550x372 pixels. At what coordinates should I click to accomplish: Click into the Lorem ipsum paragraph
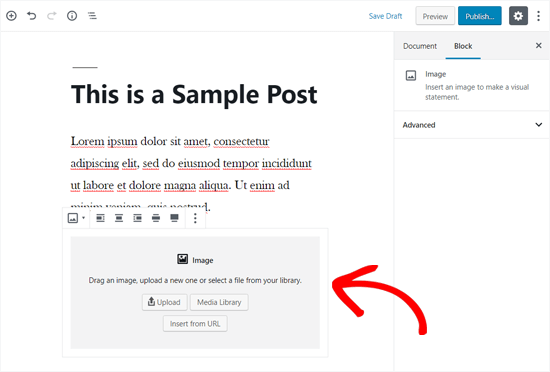(x=191, y=174)
